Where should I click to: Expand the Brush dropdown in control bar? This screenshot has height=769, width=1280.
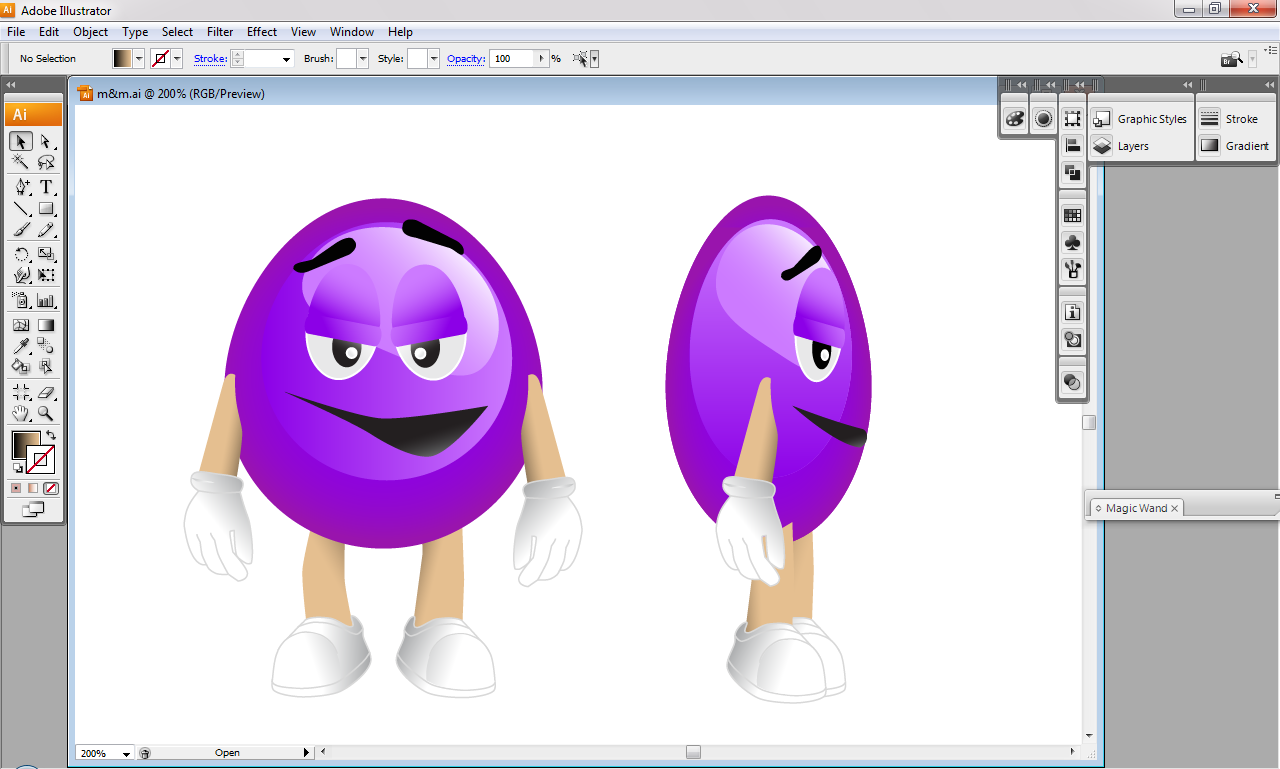pos(362,59)
